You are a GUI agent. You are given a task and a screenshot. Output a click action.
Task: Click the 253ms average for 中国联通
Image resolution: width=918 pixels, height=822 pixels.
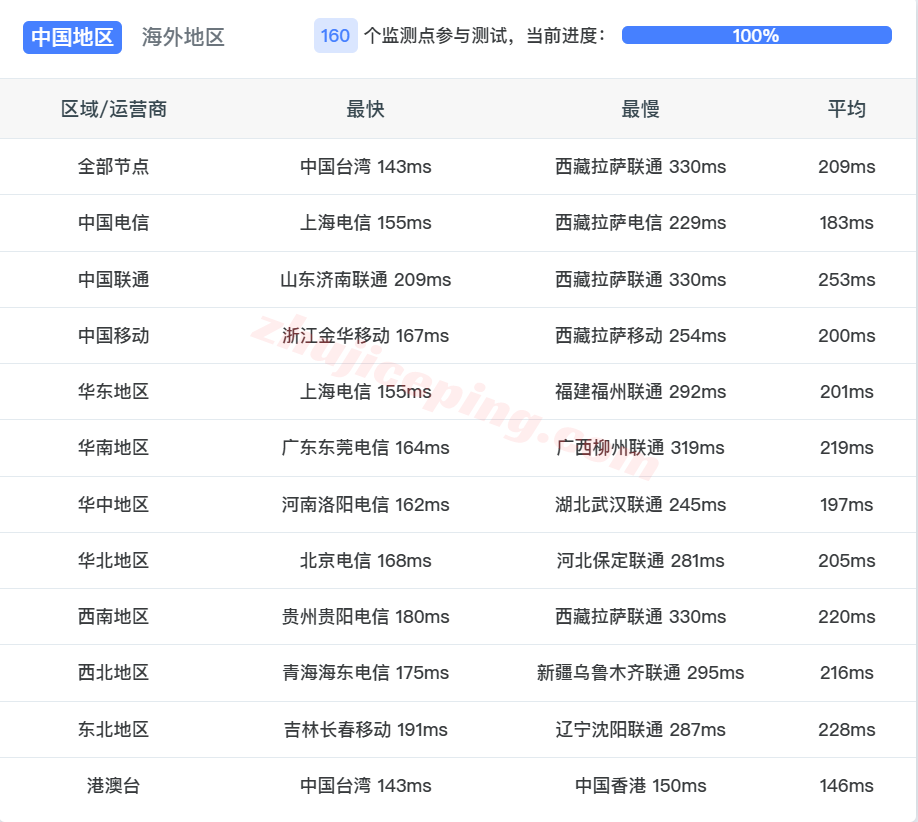coord(847,279)
